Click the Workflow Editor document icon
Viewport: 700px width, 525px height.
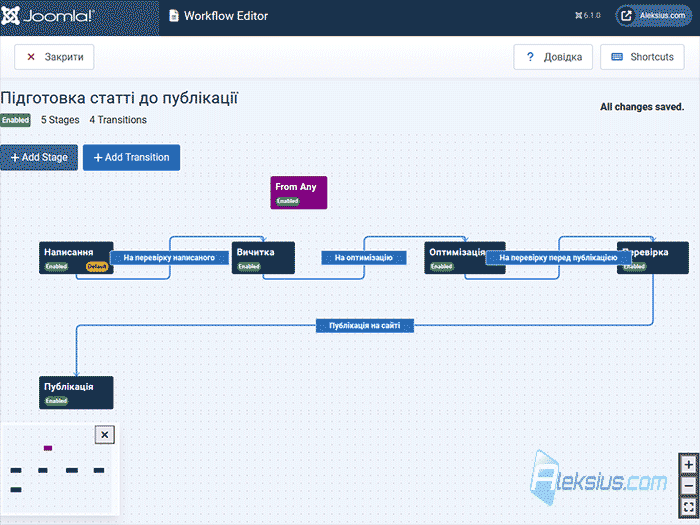[x=174, y=16]
